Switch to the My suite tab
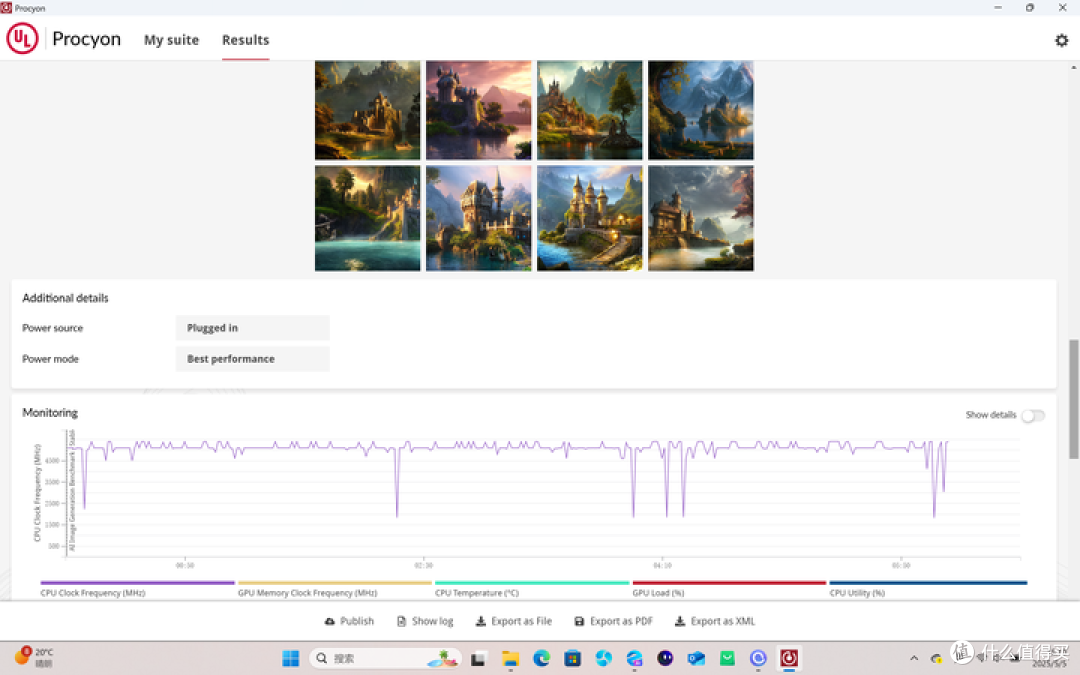1080x675 pixels. [172, 40]
